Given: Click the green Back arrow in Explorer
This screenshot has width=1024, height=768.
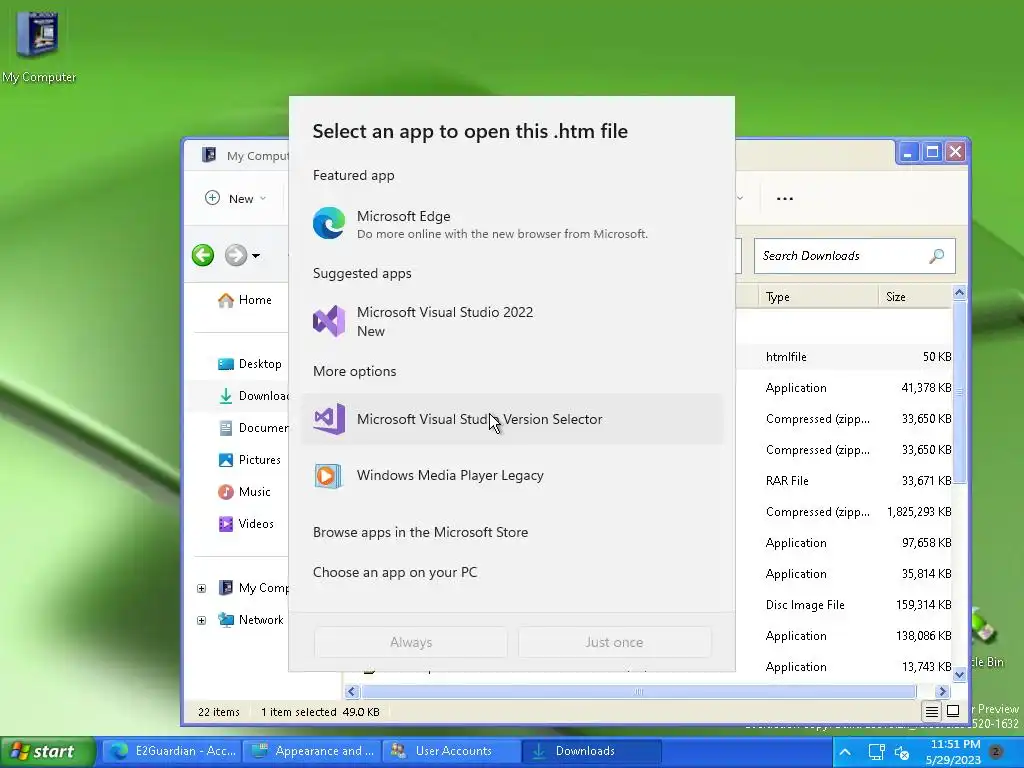Looking at the screenshot, I should click(203, 255).
